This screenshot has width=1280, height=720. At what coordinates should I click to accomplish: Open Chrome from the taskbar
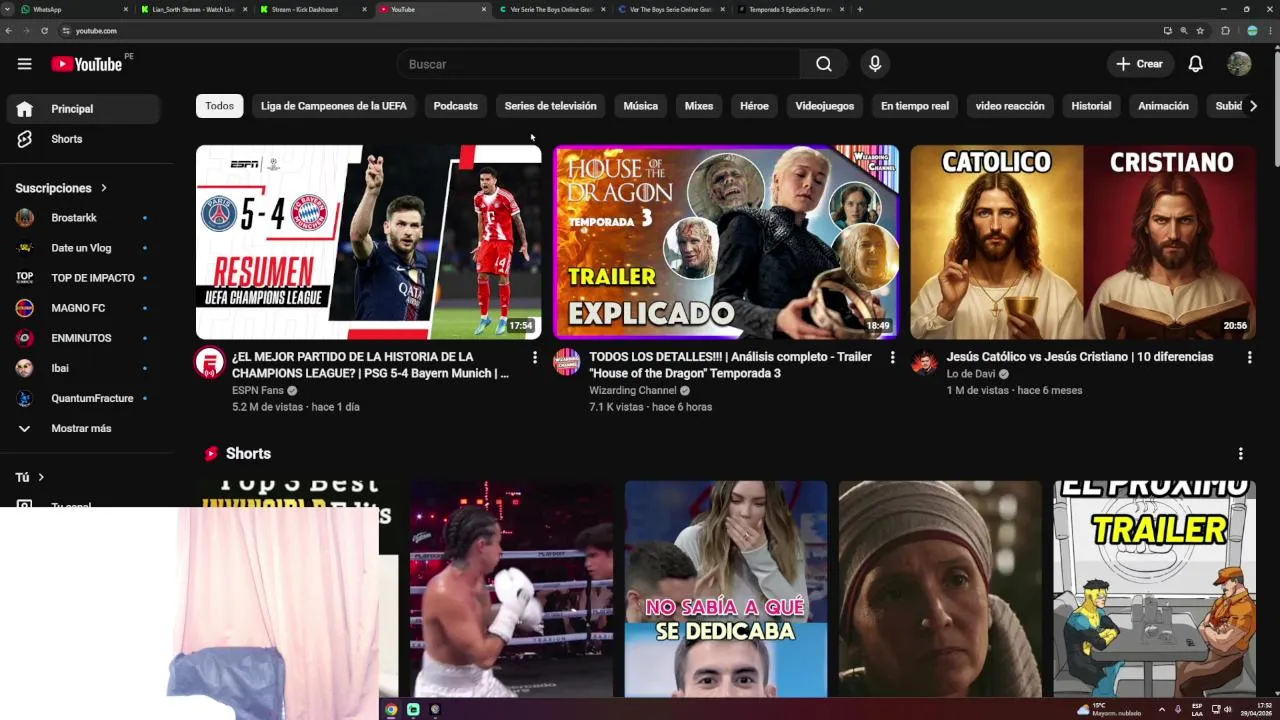click(391, 709)
